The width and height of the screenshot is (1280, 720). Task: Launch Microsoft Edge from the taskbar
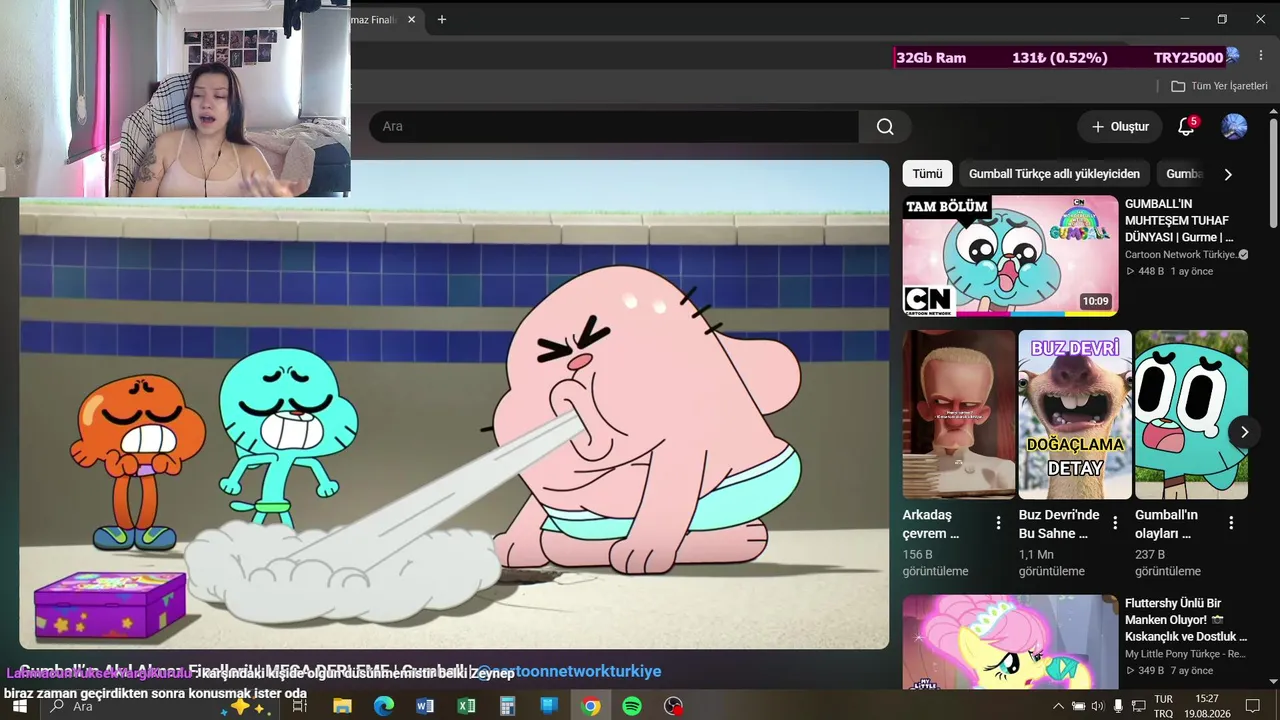click(x=384, y=706)
